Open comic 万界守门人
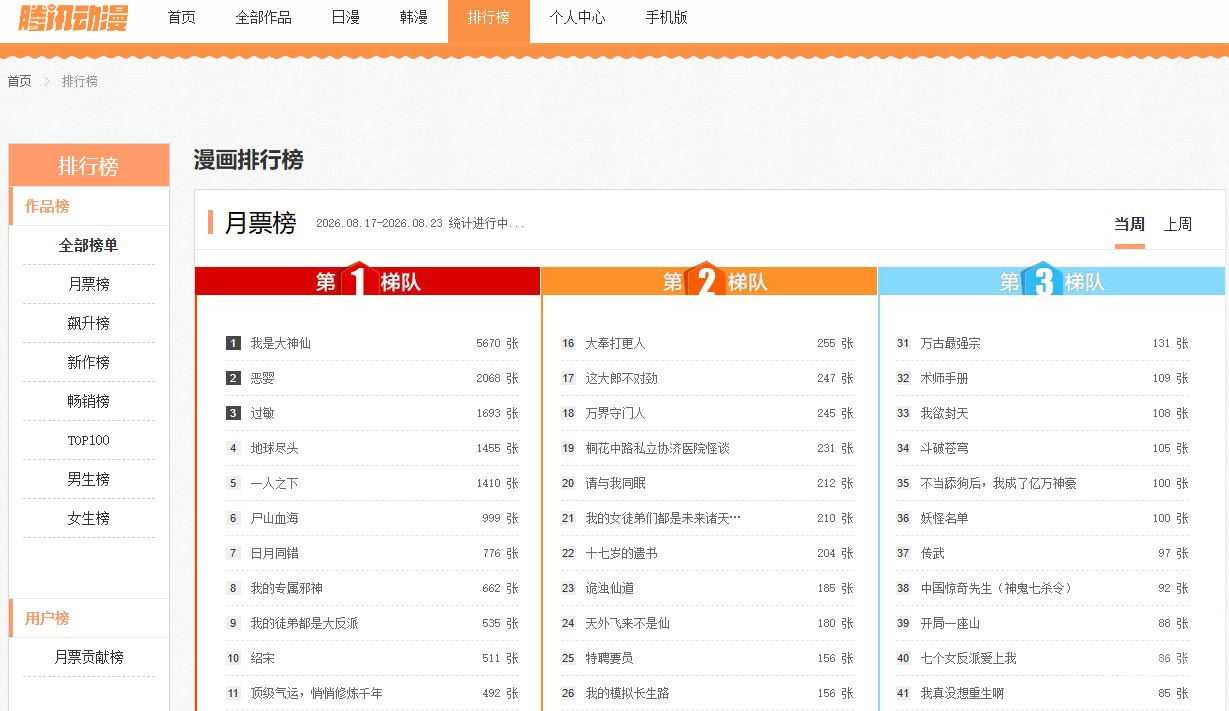The height and width of the screenshot is (711, 1229). (x=616, y=413)
